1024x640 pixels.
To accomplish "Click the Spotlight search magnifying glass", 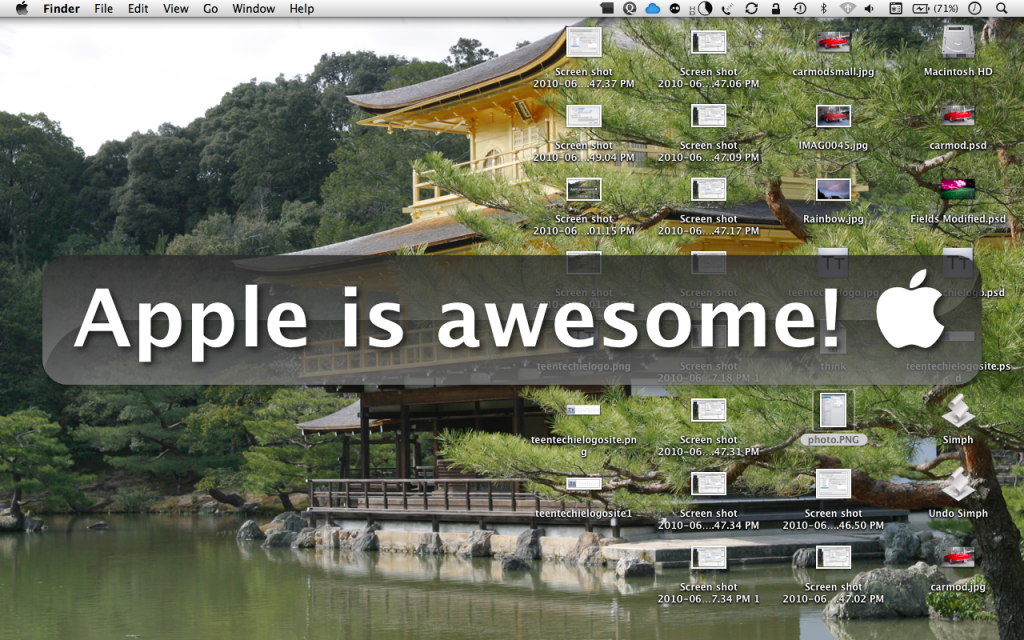I will click(1002, 8).
